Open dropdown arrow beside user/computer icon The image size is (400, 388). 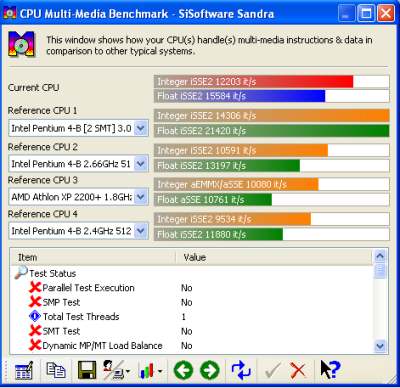click(x=128, y=371)
